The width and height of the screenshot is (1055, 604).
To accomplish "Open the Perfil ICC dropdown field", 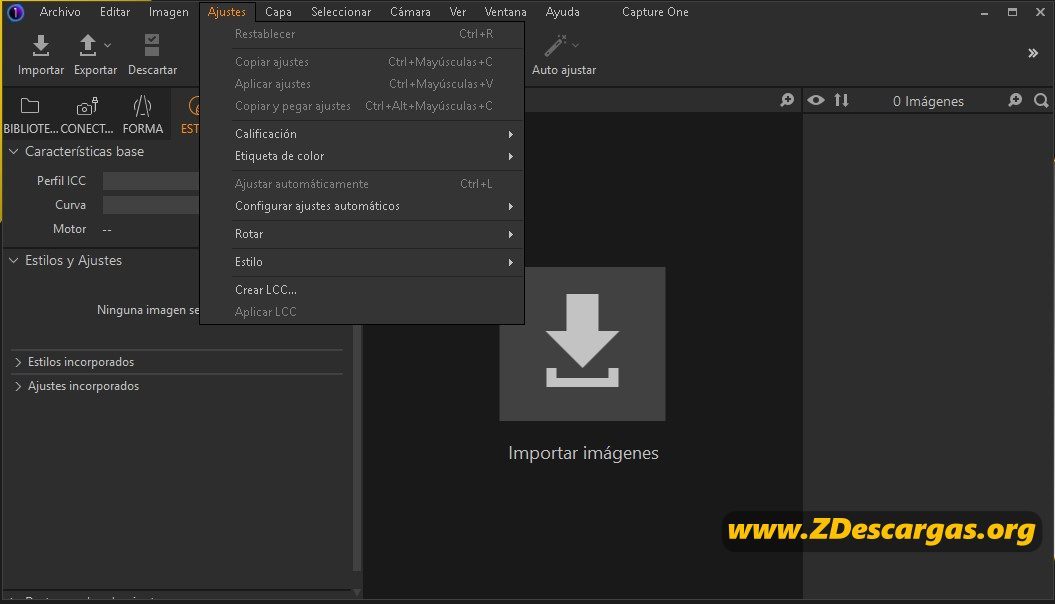I will point(151,181).
